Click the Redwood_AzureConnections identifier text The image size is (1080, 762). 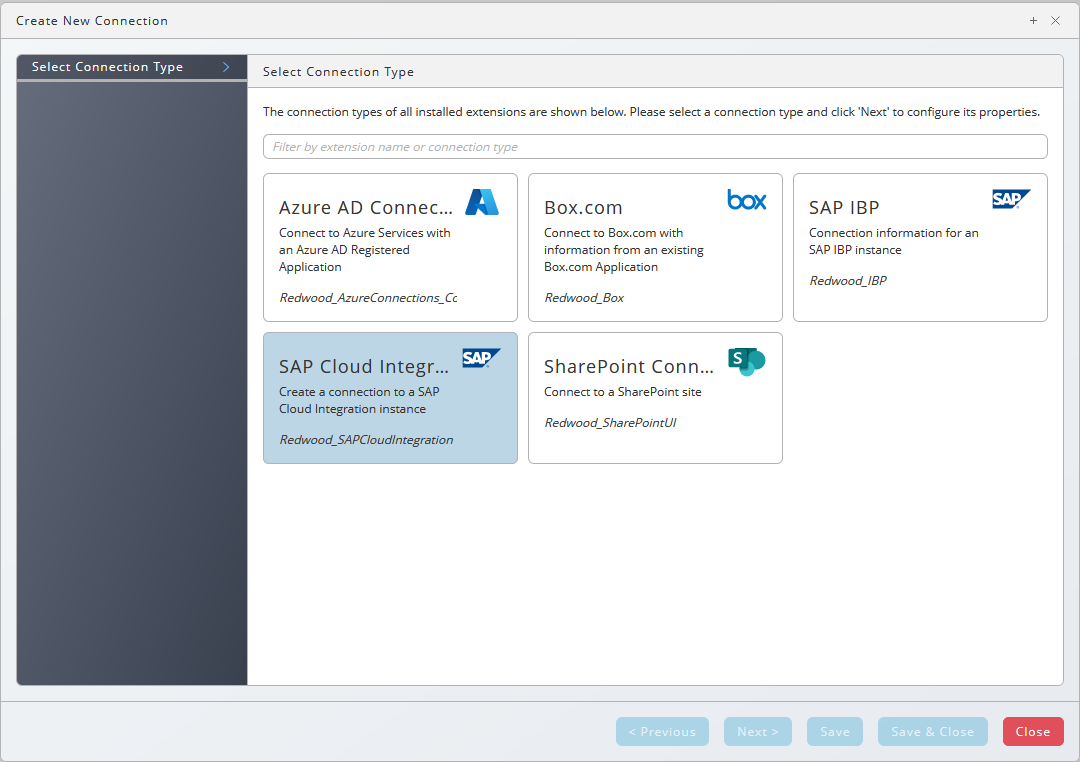pos(368,298)
